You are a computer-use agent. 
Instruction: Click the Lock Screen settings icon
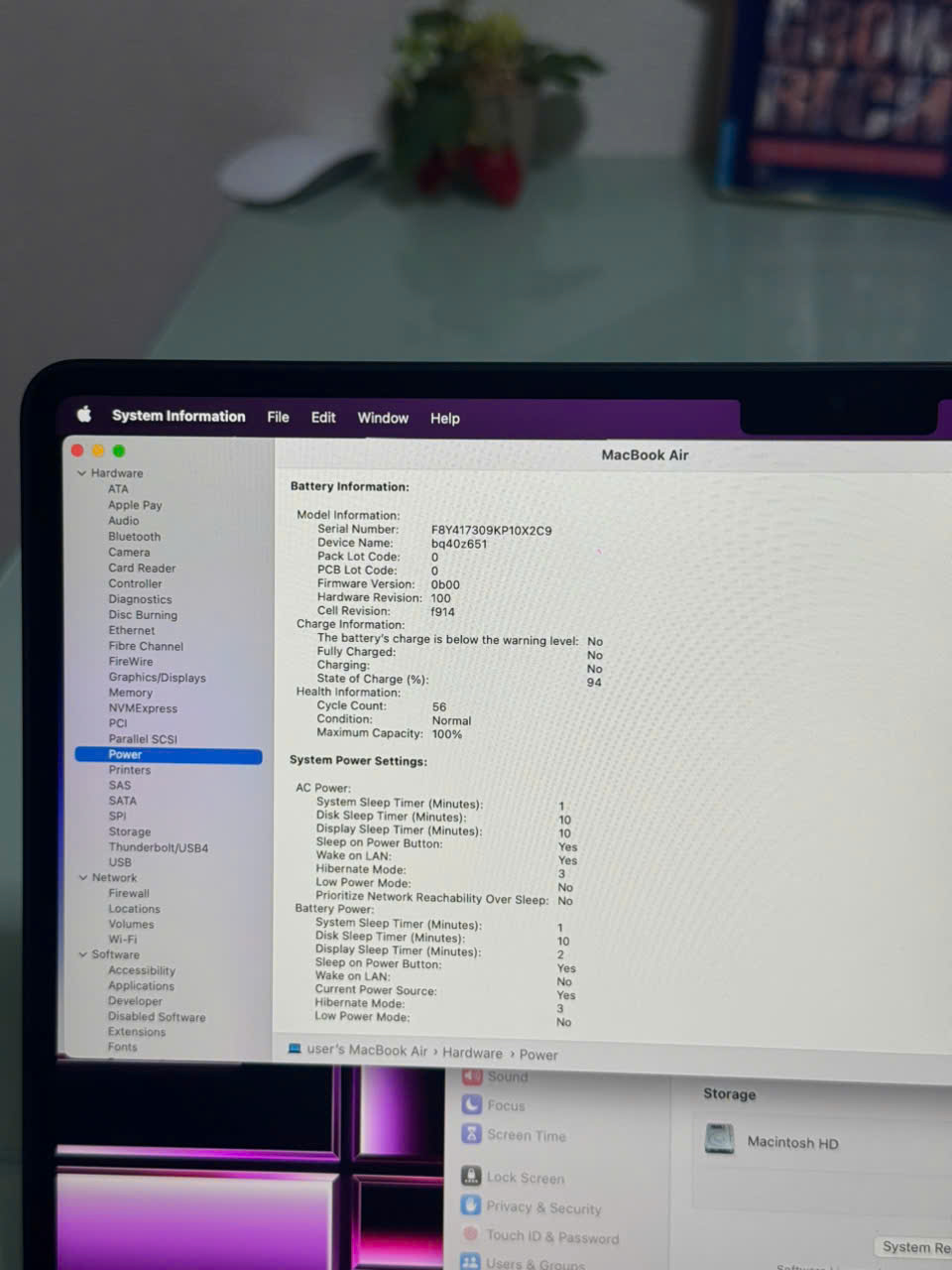(471, 1176)
